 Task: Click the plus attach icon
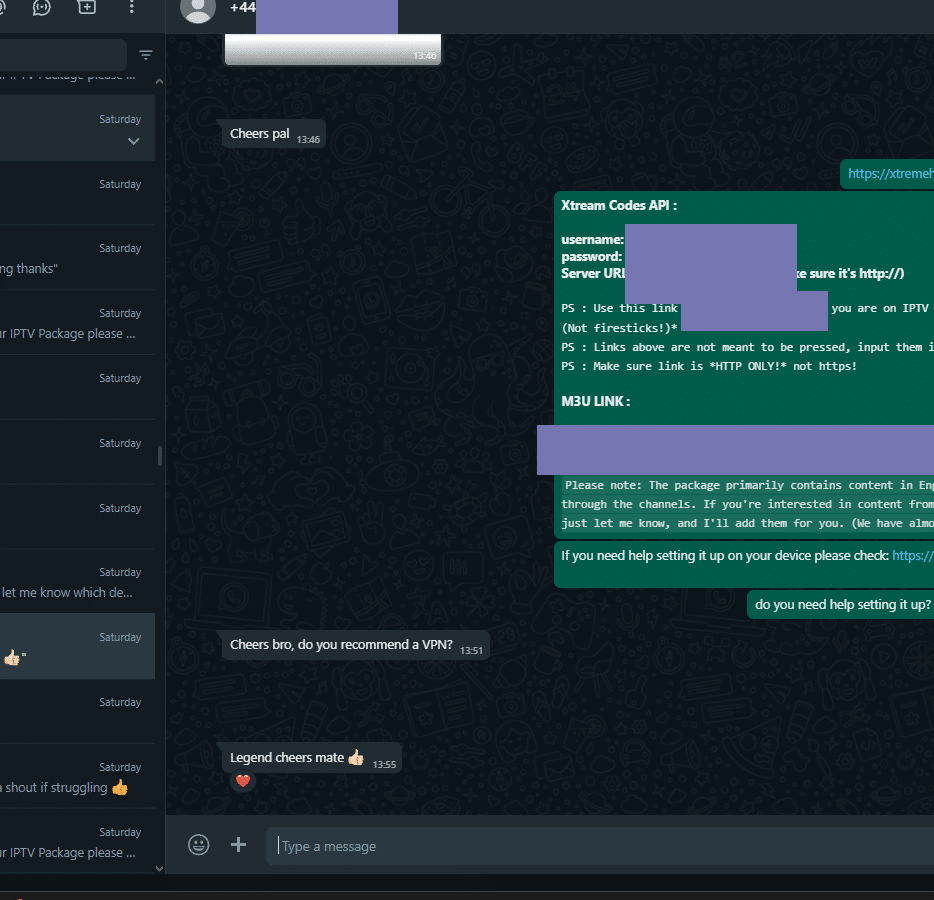point(238,845)
